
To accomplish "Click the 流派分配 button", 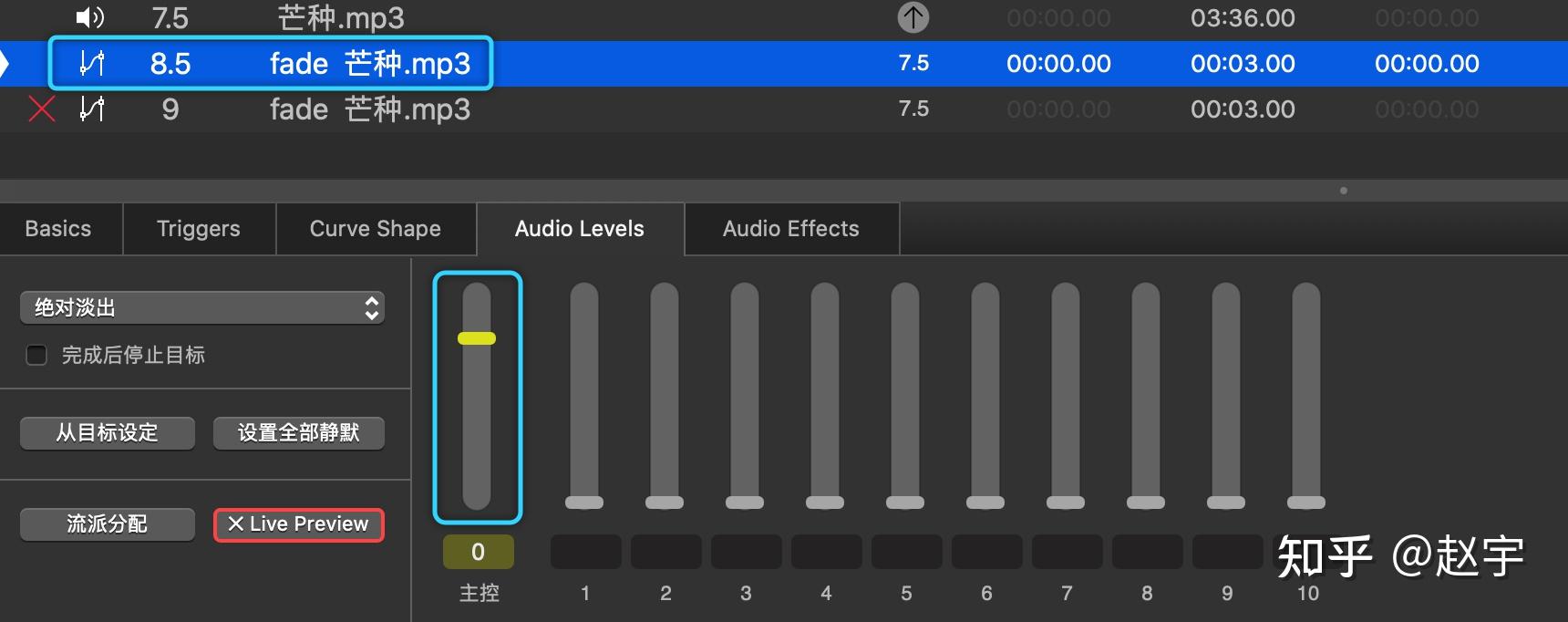I will [108, 524].
